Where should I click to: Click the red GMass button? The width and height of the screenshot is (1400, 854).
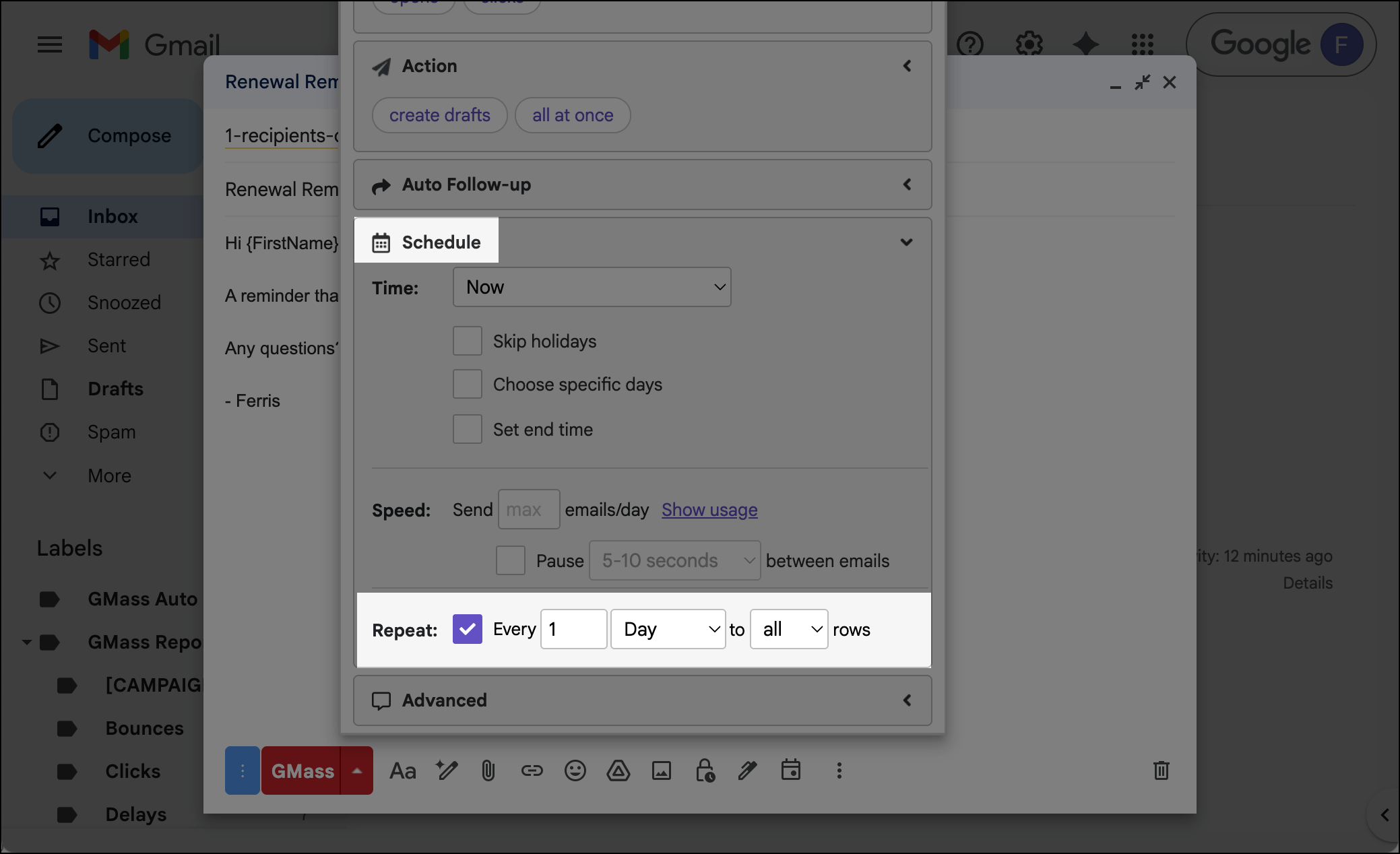pos(302,770)
